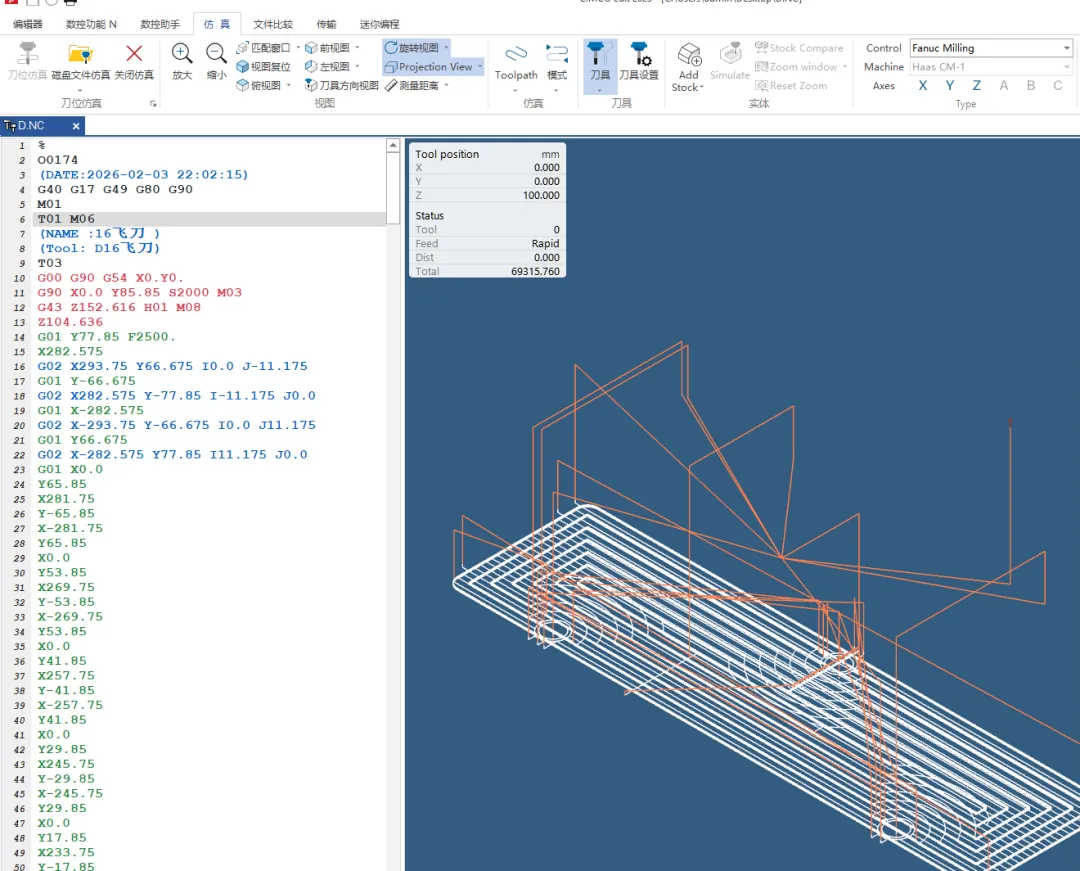Screen dimensions: 1080x871
Task: Toggle the Z axis button
Action: point(977,86)
